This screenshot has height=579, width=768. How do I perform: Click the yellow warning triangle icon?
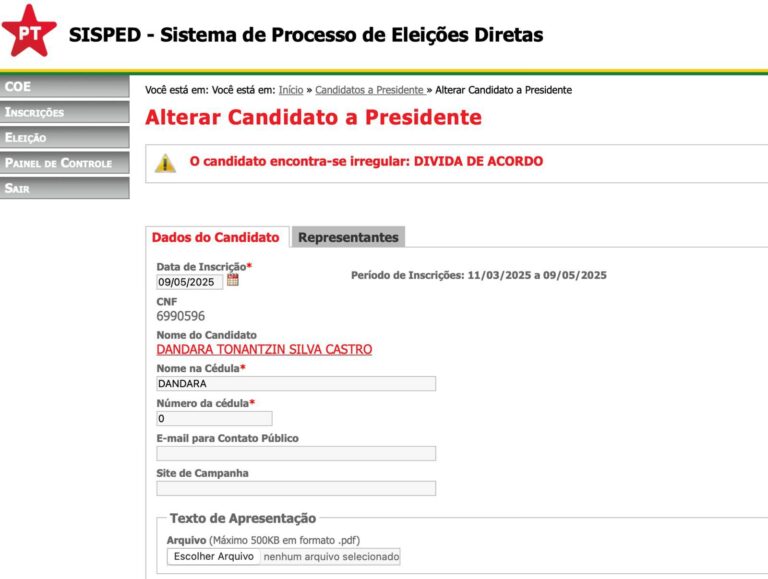[165, 162]
